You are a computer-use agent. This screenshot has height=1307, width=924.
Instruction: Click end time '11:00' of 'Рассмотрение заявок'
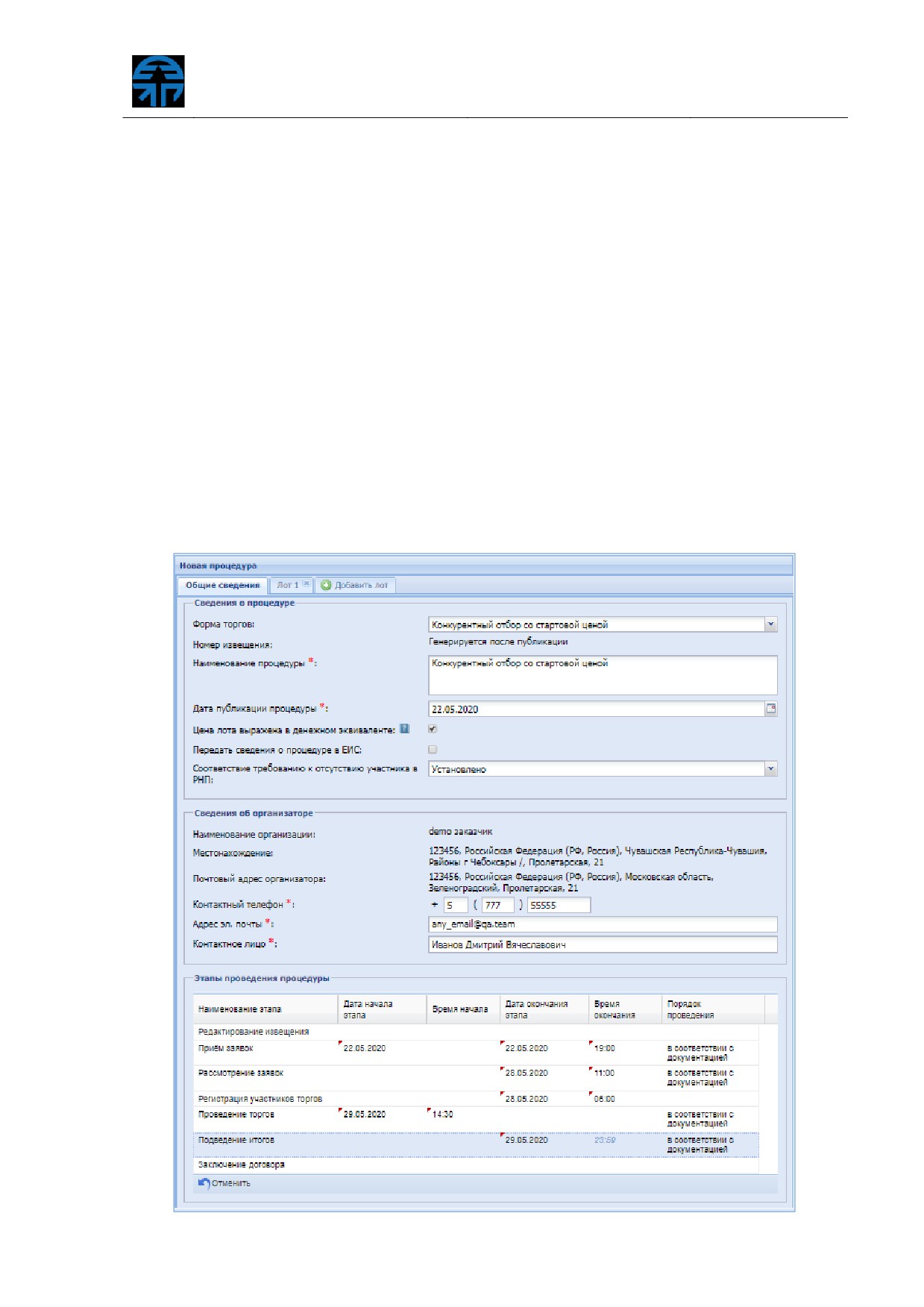tap(604, 1073)
